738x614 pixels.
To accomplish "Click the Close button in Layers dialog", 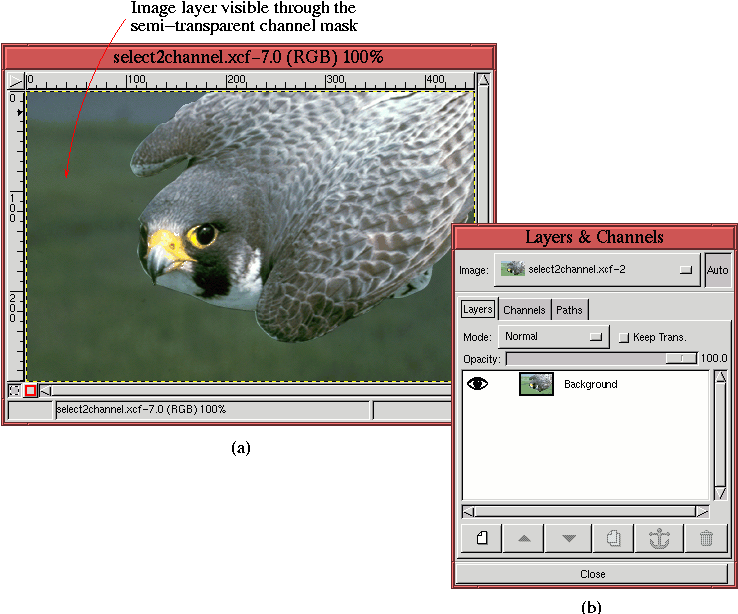I will [592, 574].
